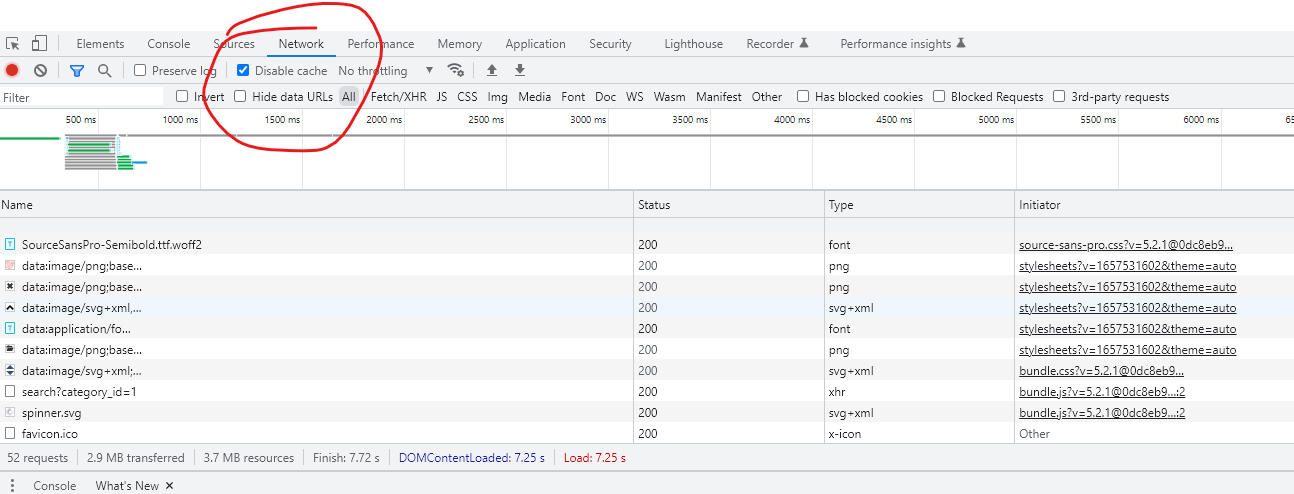The height and width of the screenshot is (494, 1294).
Task: Open the drawer menu three dots icon
Action: [x=11, y=486]
